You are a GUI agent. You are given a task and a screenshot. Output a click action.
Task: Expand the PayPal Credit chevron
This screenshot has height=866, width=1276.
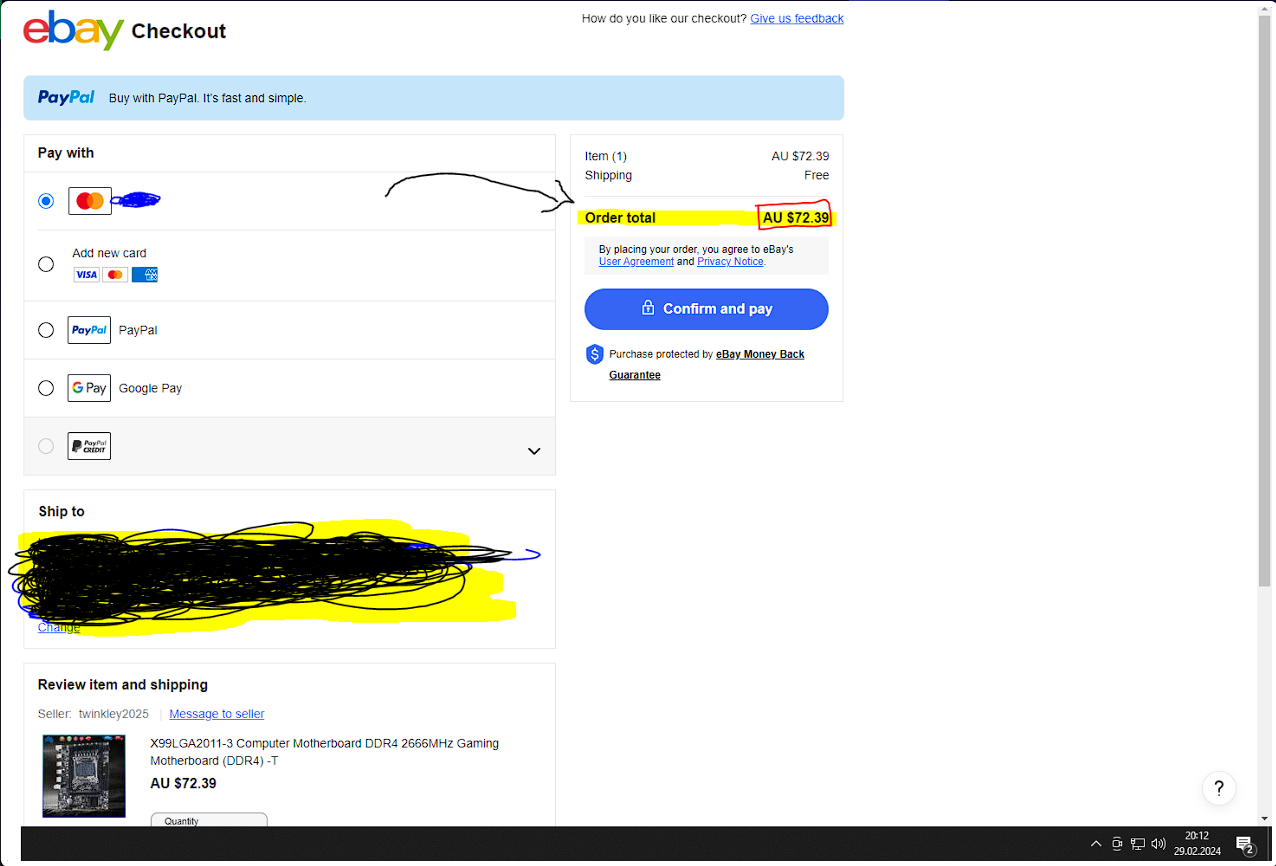pos(534,451)
